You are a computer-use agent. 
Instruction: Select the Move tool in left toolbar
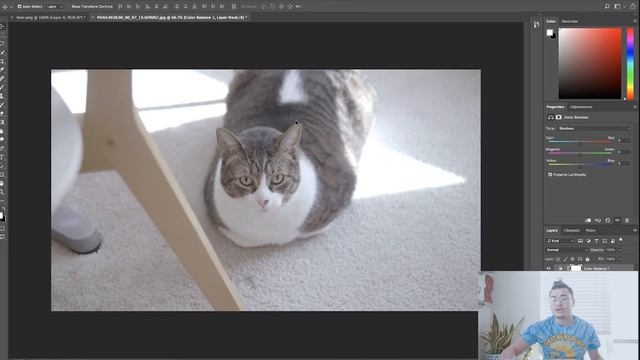point(2,27)
